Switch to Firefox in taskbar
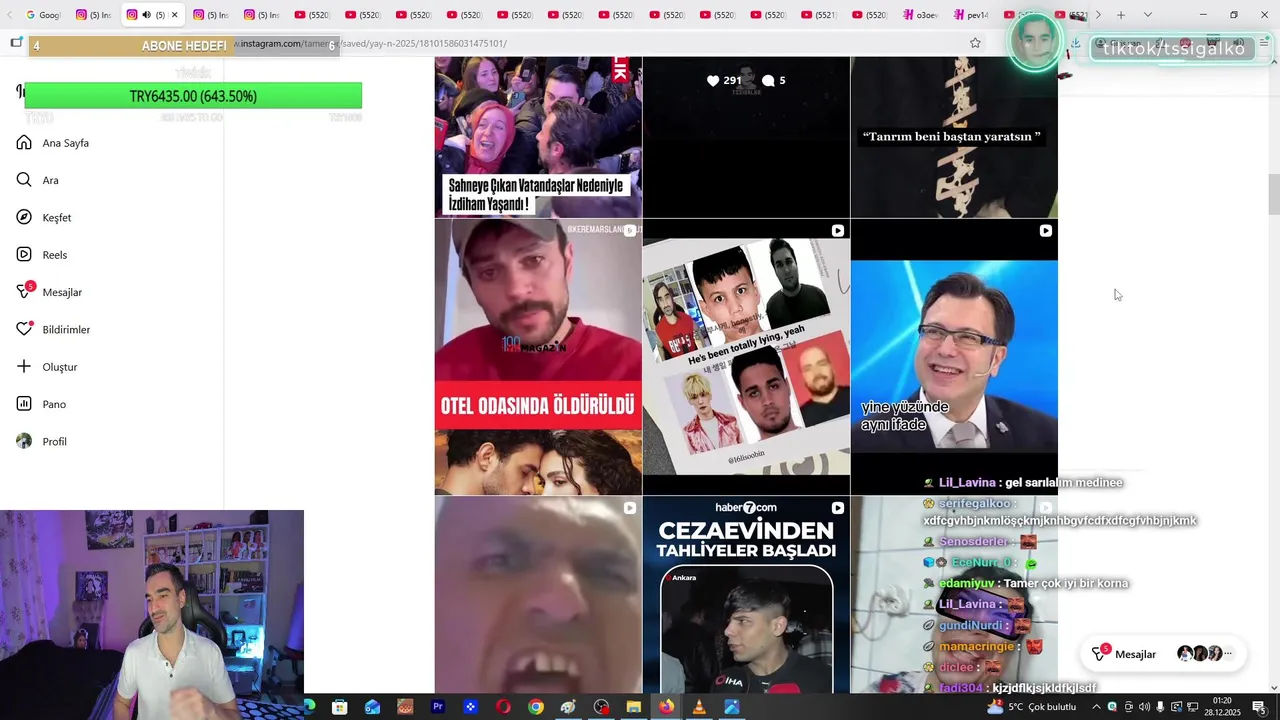This screenshot has height=720, width=1280. pyautogui.click(x=666, y=707)
